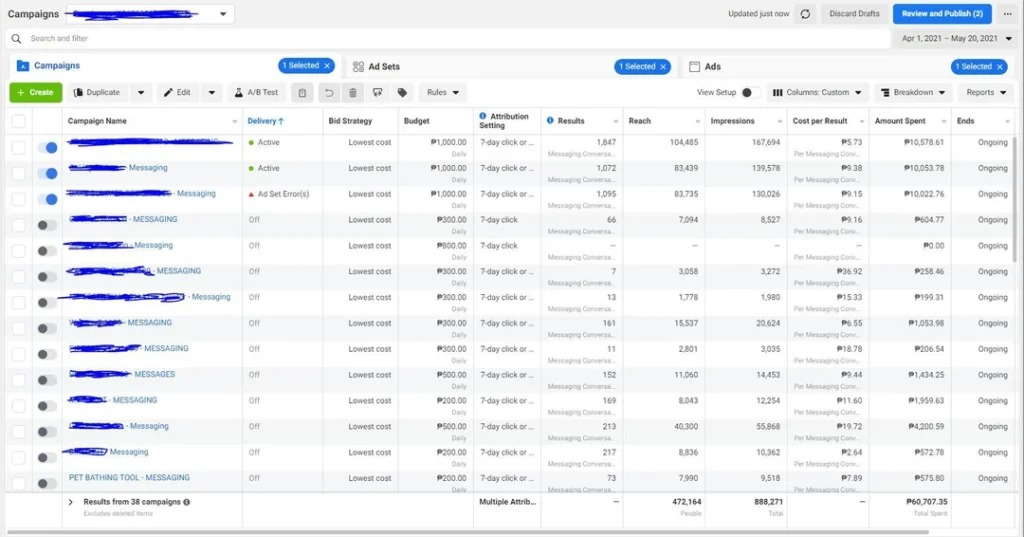Clear the Ads 1 Selected filter X
This screenshot has height=537, width=1024.
pos(999,67)
